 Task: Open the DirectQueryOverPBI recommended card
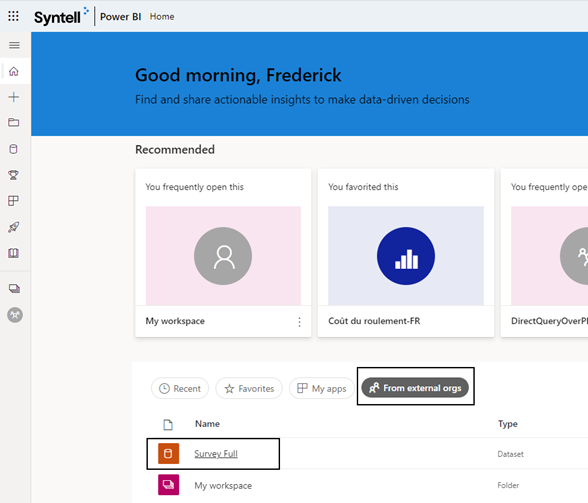[x=544, y=253]
